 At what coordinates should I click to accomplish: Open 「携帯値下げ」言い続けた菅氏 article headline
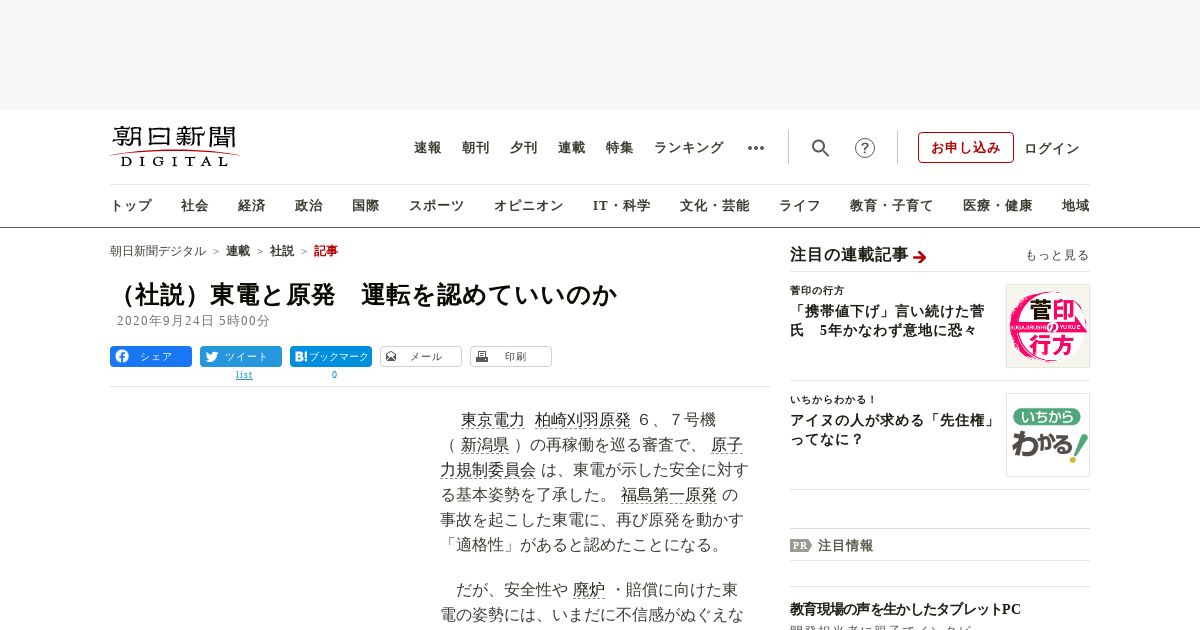pos(888,320)
